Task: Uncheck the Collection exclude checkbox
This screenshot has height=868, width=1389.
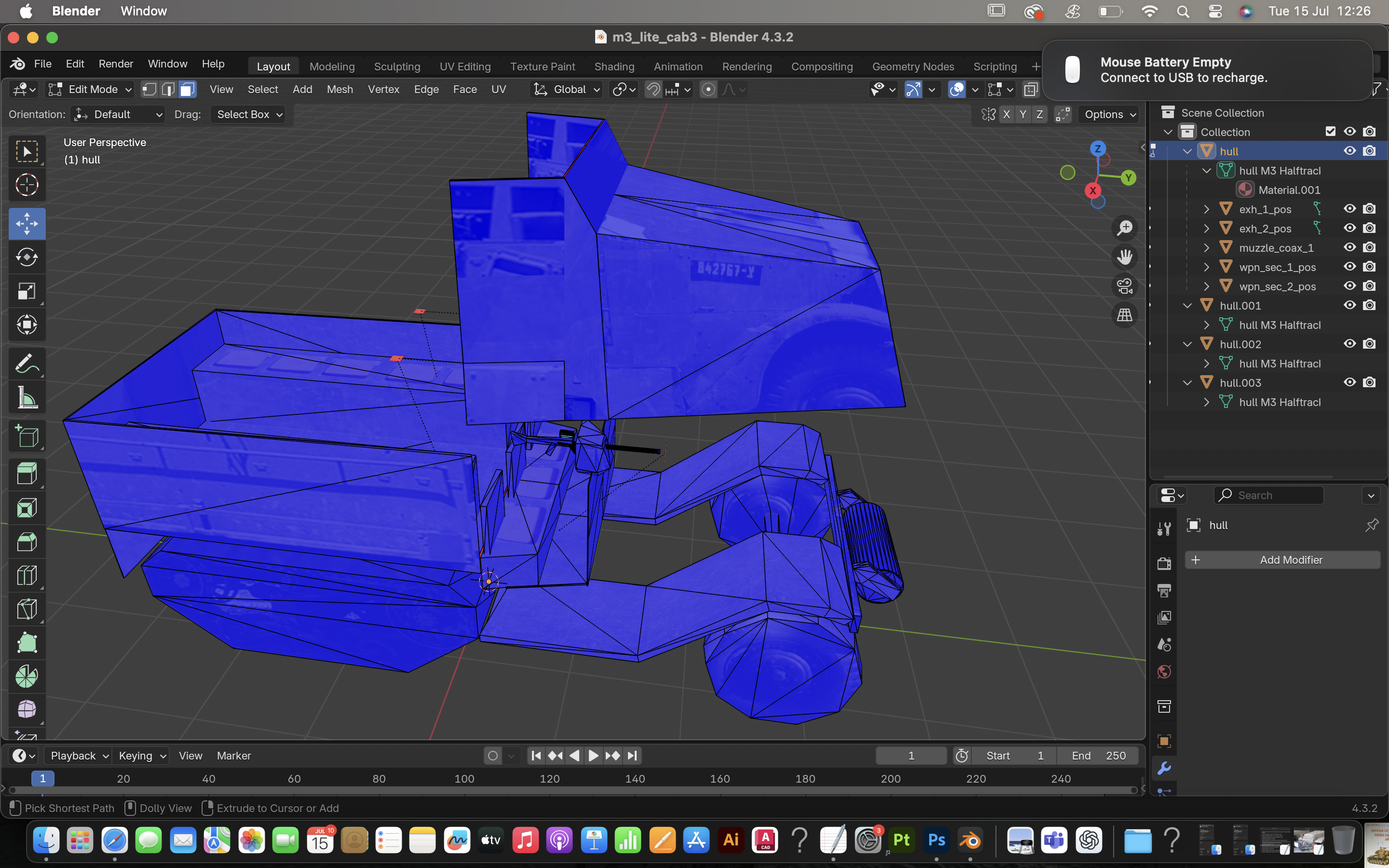Action: click(1331, 132)
